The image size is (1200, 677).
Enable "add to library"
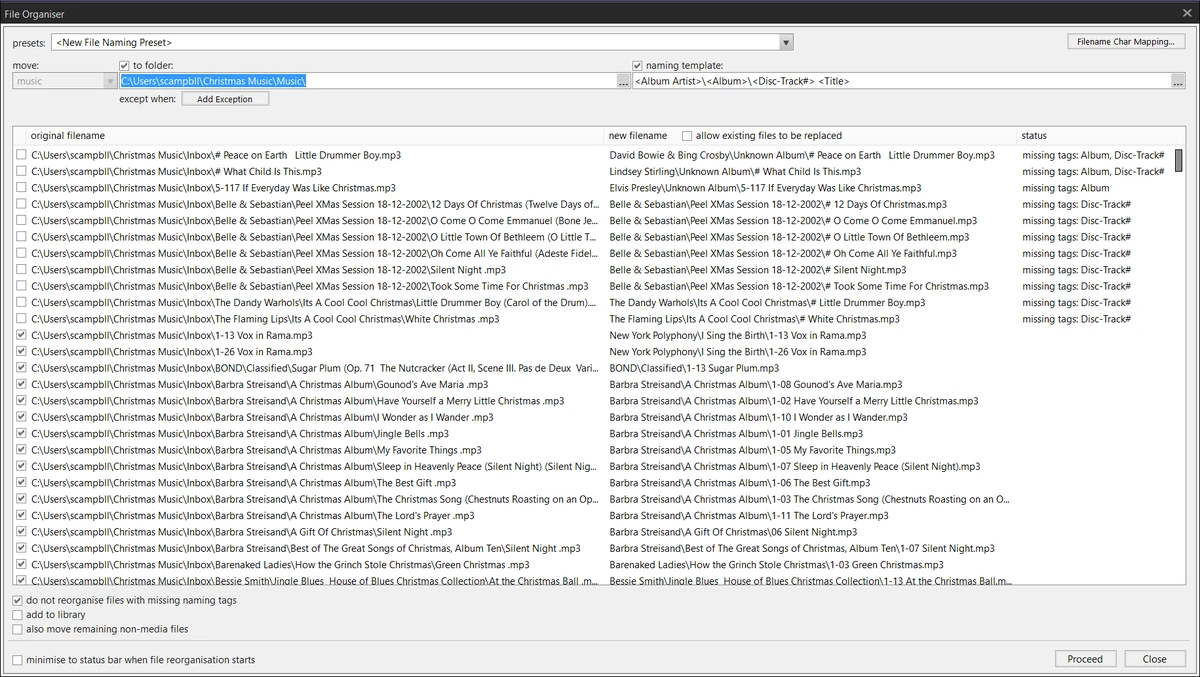click(x=17, y=615)
